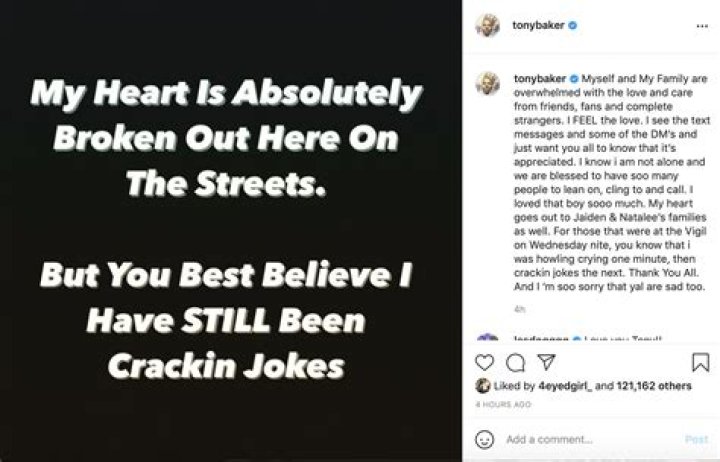Open comments with speech bubble icon
This screenshot has height=462, width=720.
tap(515, 363)
